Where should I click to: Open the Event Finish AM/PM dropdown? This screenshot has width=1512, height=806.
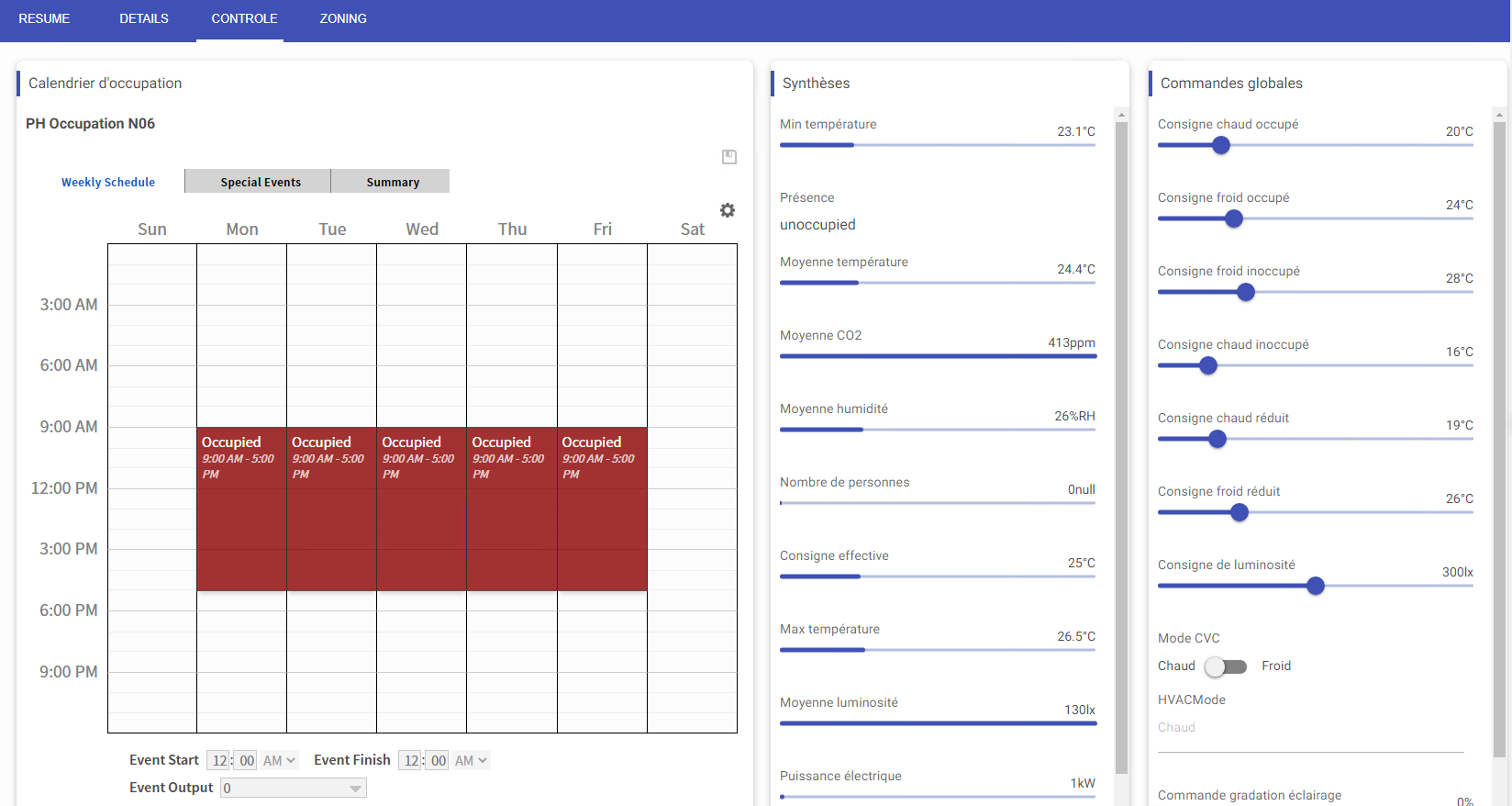471,760
